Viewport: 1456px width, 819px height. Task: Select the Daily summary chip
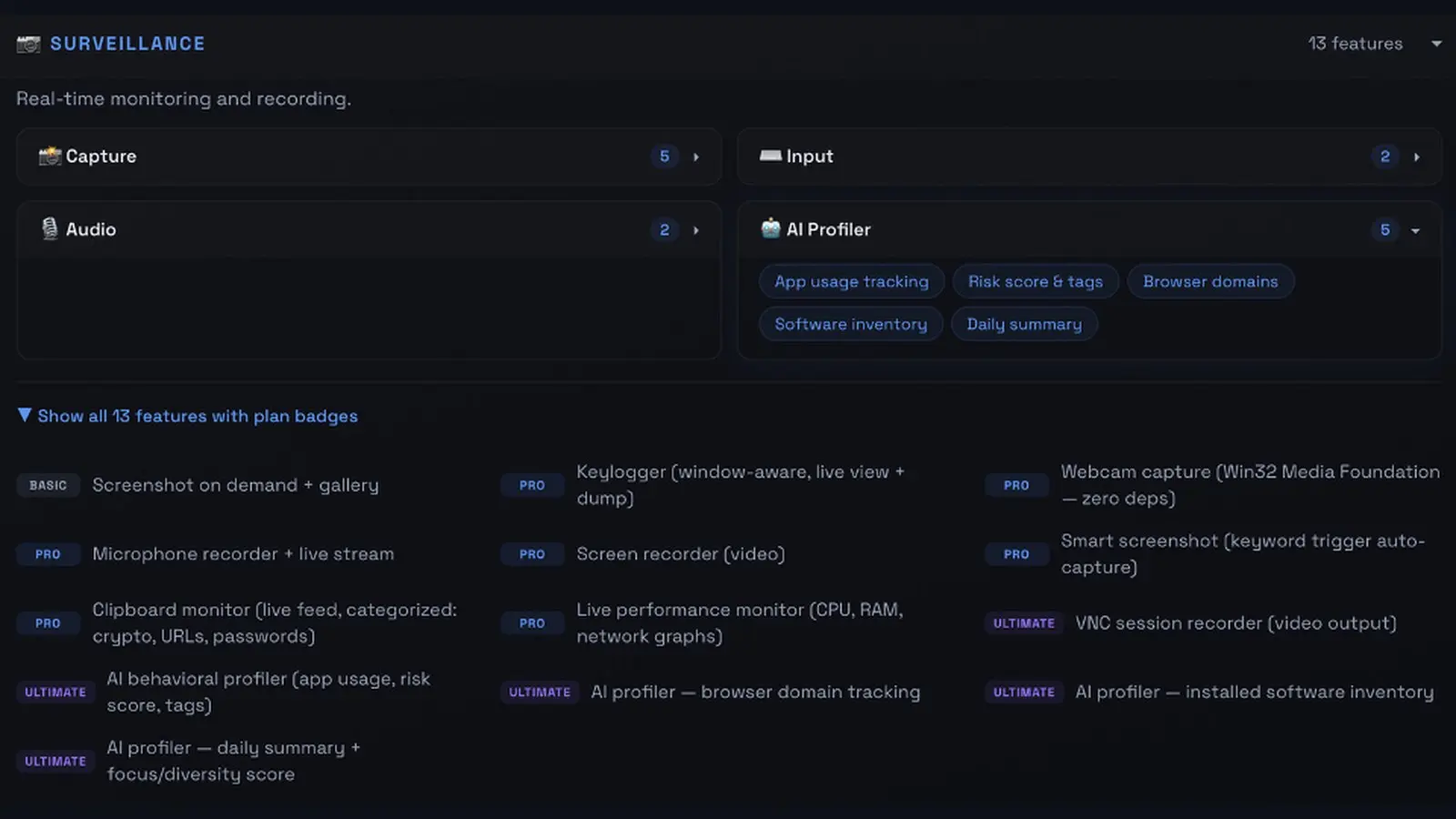(1025, 324)
